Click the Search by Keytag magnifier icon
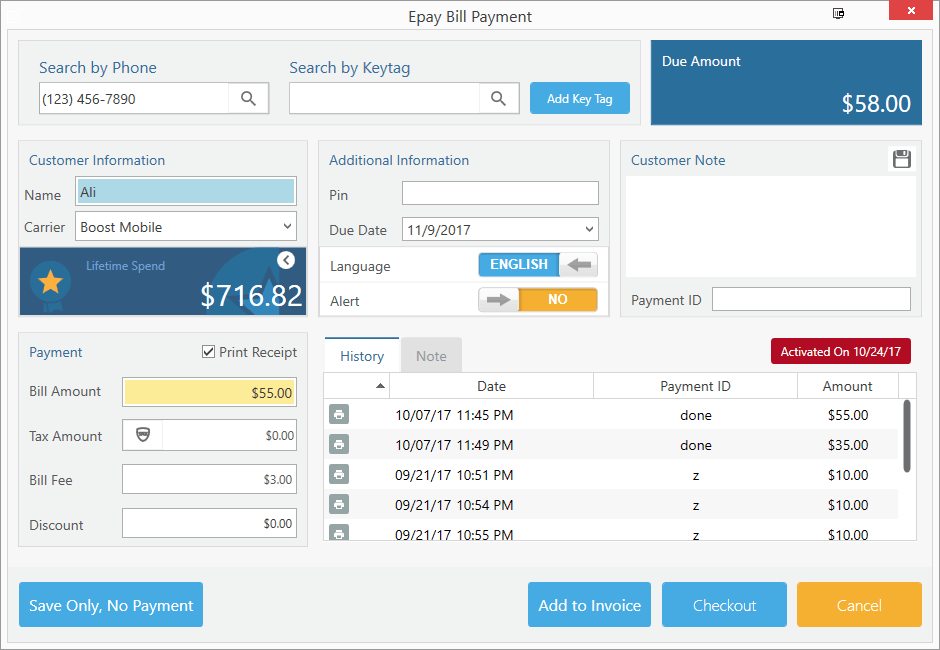 click(499, 98)
